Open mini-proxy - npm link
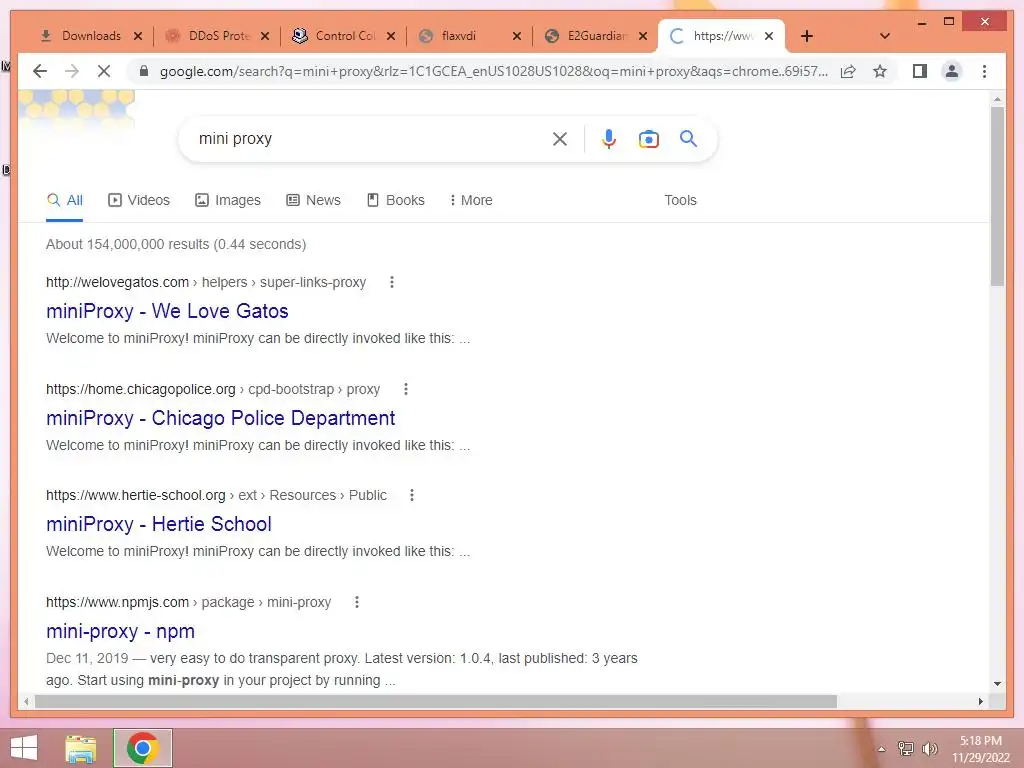The image size is (1024, 768). click(x=120, y=631)
